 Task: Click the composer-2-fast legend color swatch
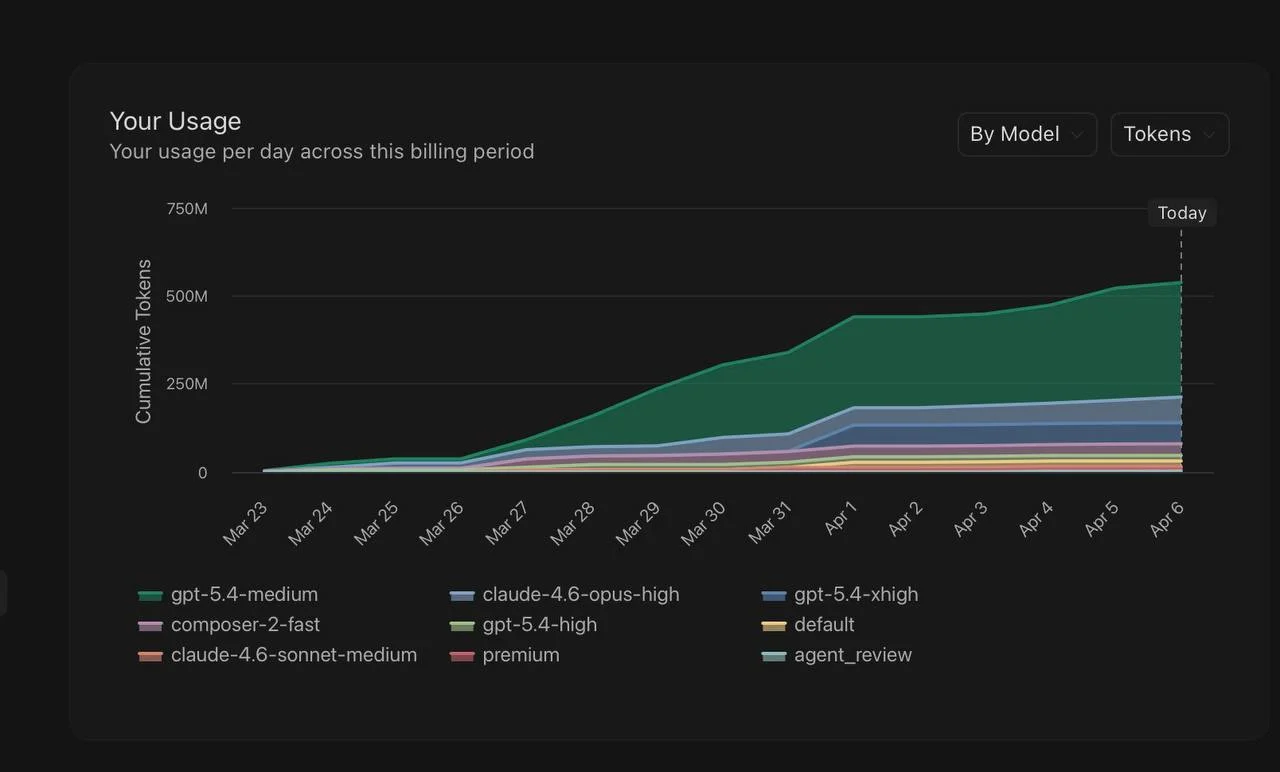(x=150, y=626)
